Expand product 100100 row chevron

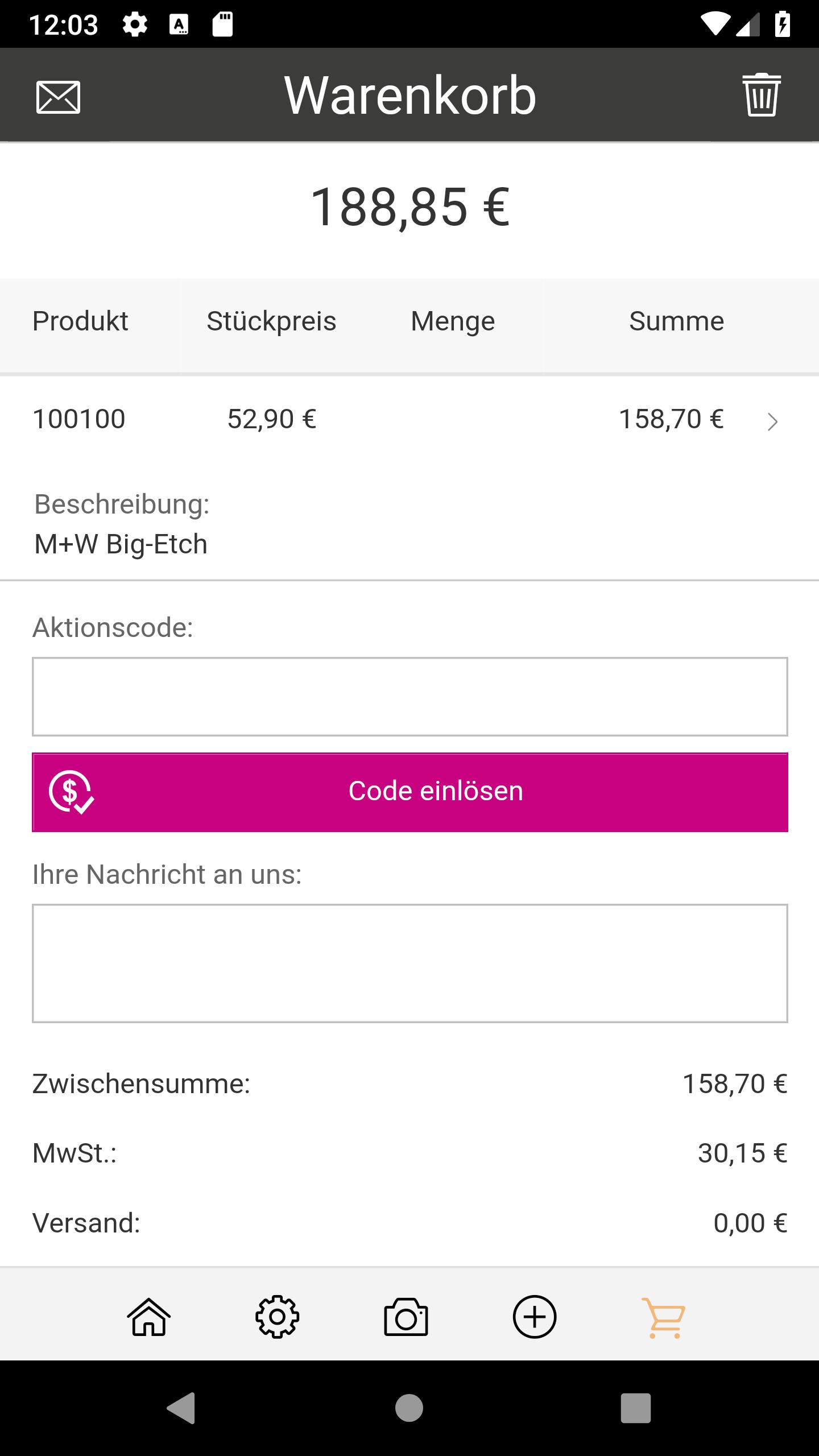[x=772, y=421]
